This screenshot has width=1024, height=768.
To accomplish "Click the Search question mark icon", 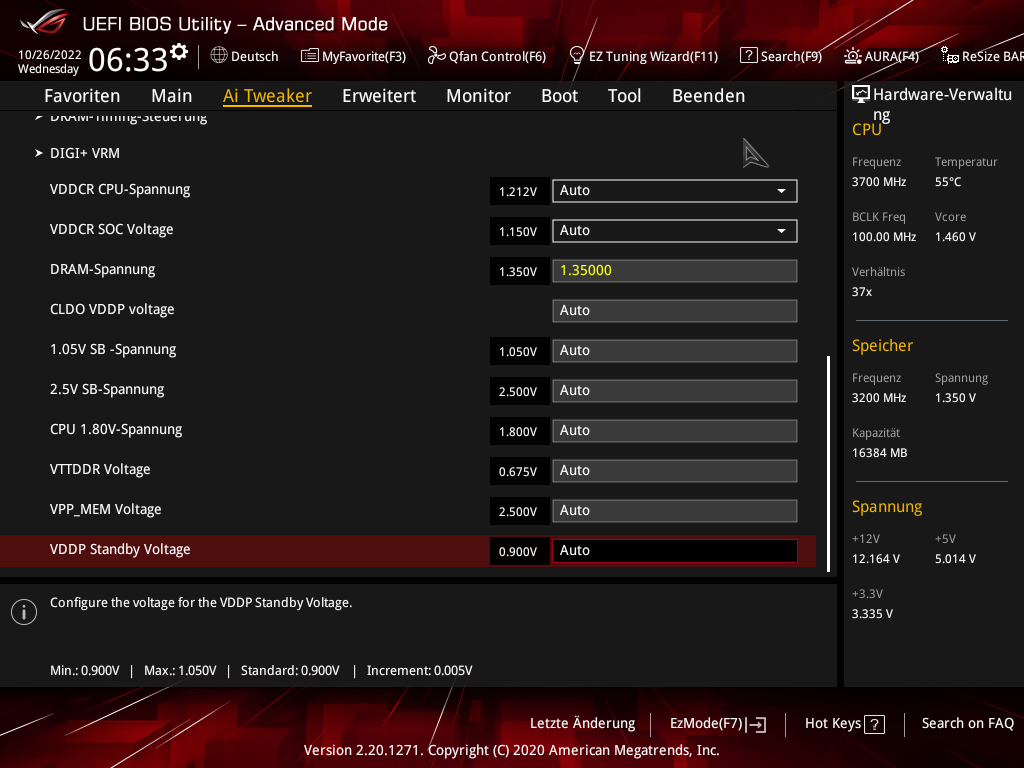I will pyautogui.click(x=748, y=56).
